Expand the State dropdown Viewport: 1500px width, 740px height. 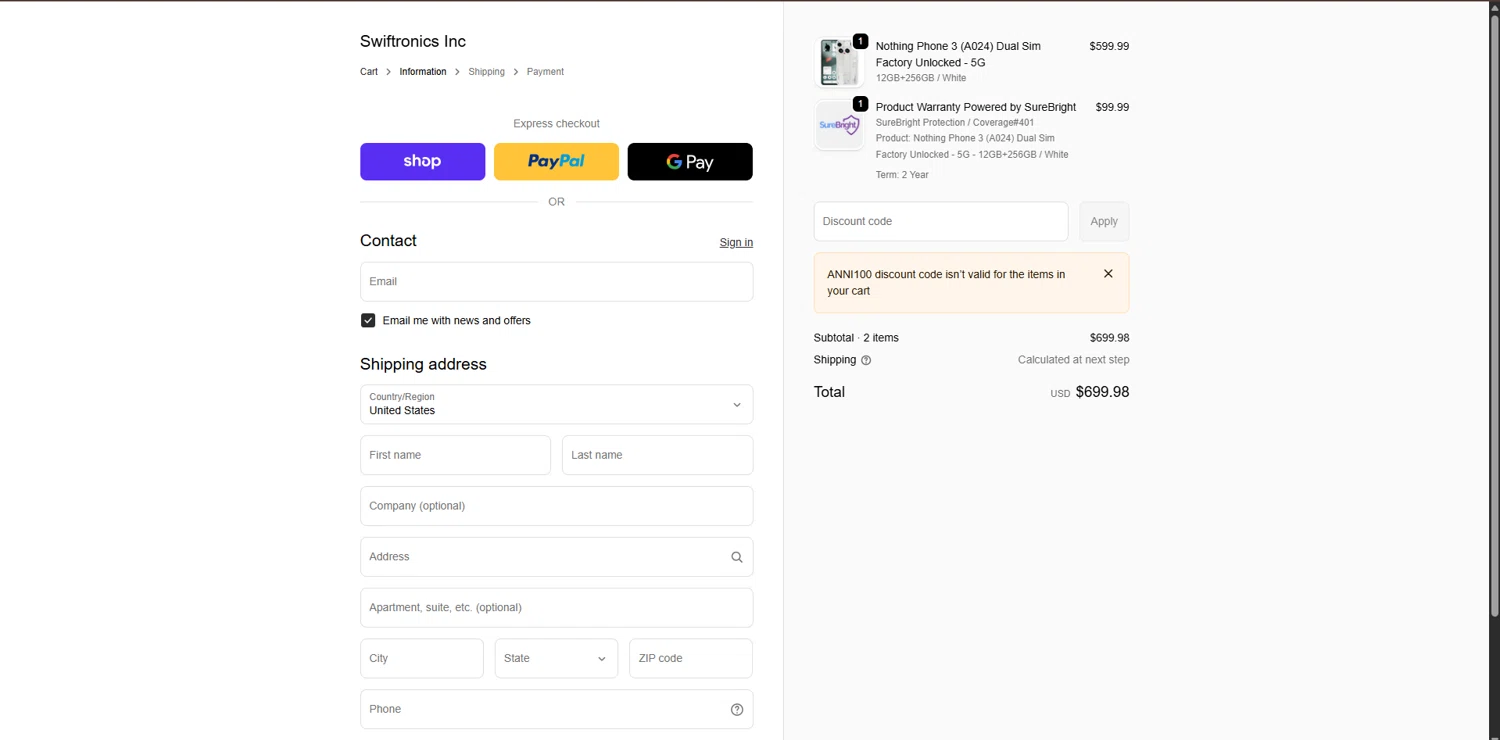556,658
